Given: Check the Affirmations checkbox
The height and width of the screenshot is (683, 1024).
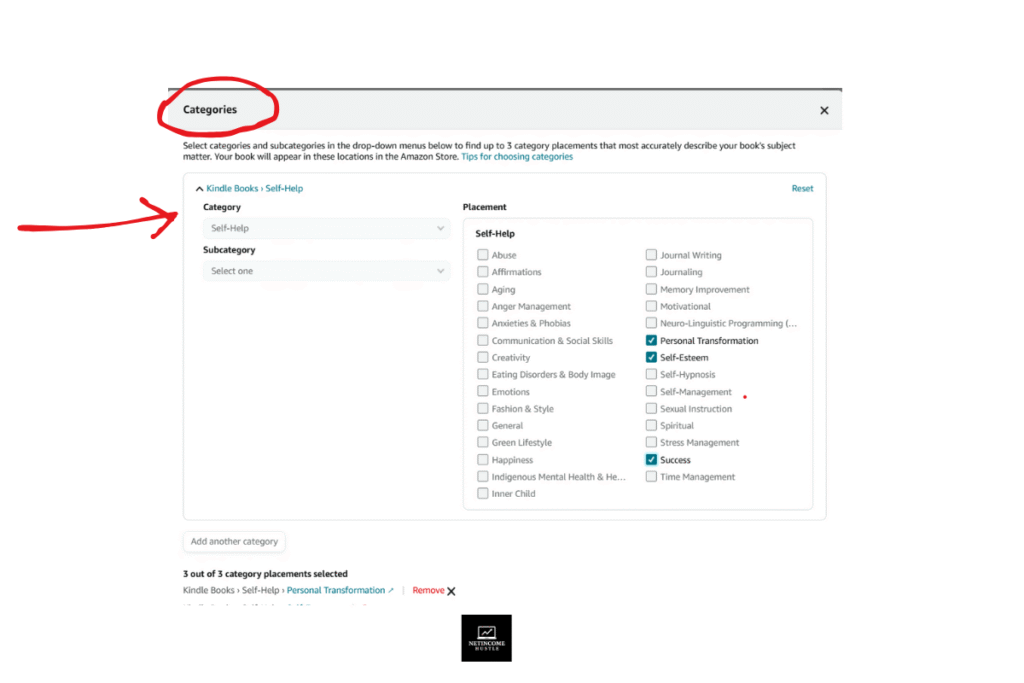Looking at the screenshot, I should [483, 272].
